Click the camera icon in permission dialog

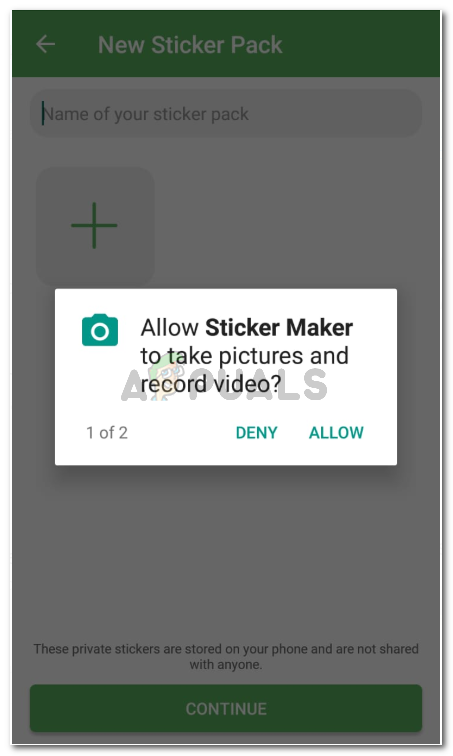click(x=100, y=330)
